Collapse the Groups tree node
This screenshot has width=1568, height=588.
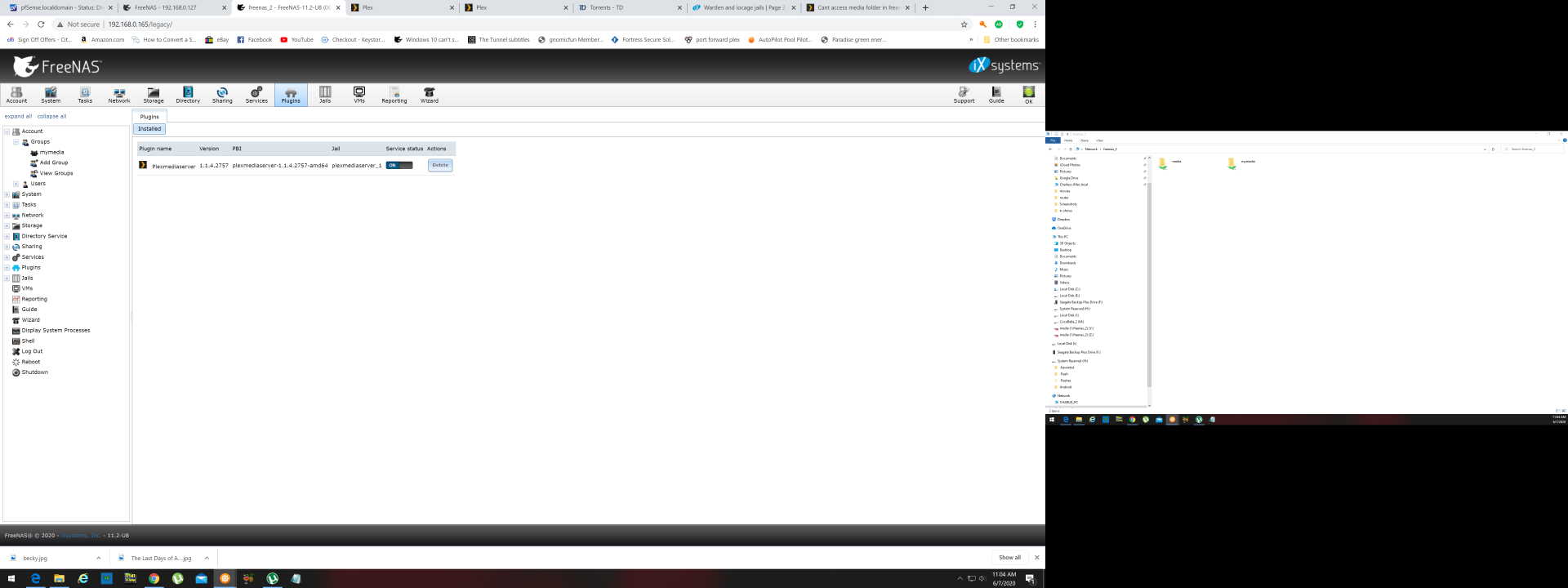click(x=16, y=142)
